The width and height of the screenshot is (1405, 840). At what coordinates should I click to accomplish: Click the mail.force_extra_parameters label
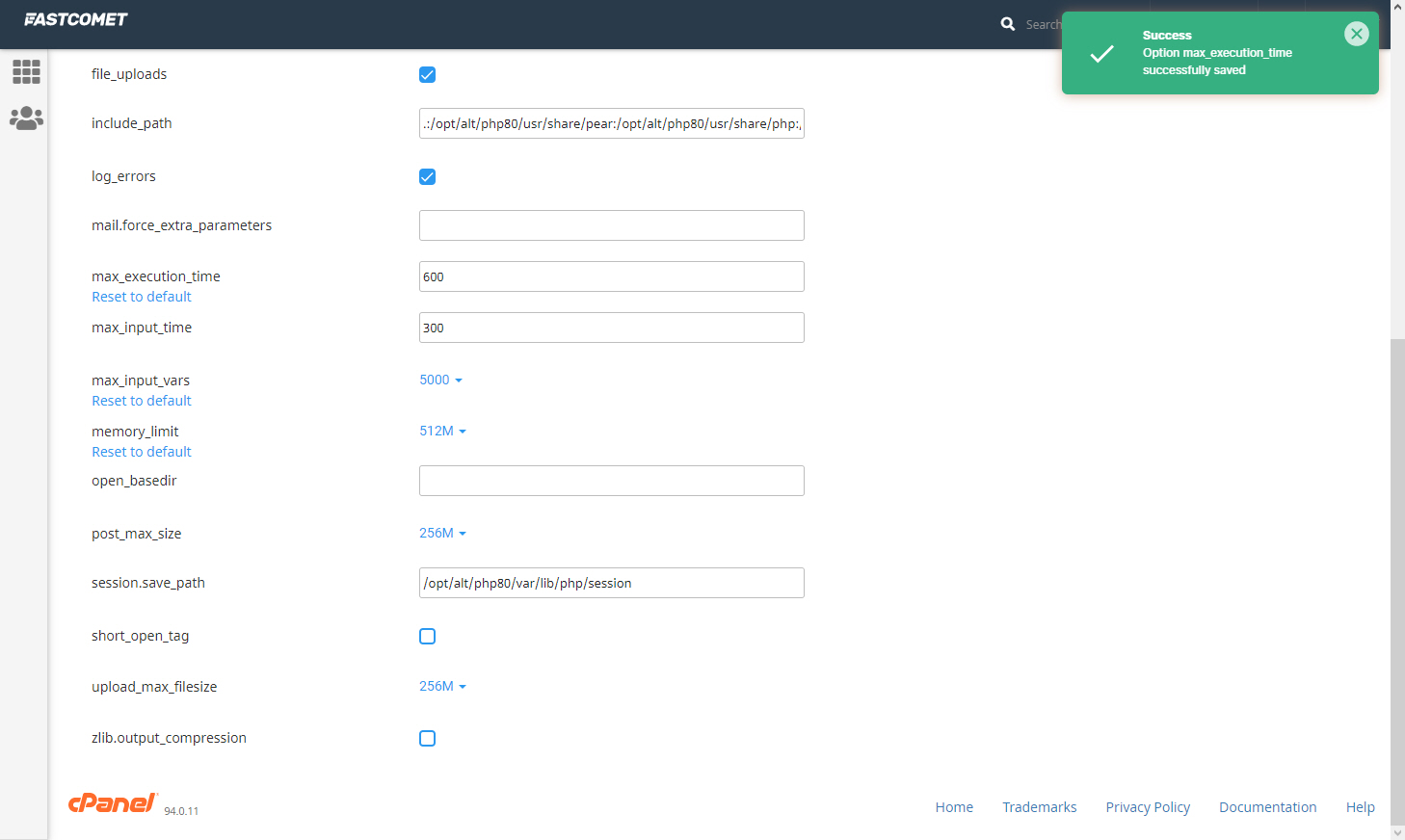tap(181, 225)
